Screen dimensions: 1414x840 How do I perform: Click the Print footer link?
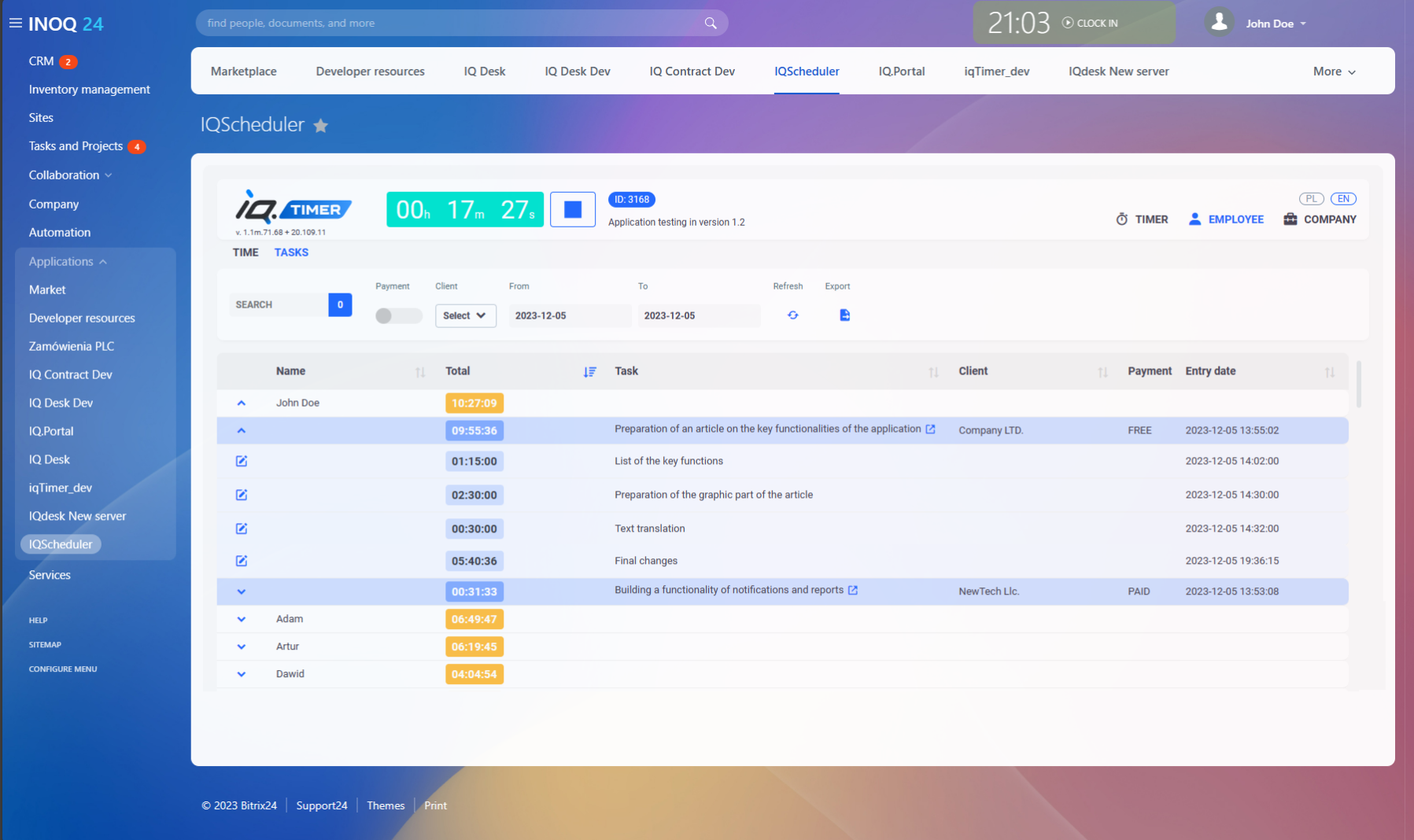[435, 805]
